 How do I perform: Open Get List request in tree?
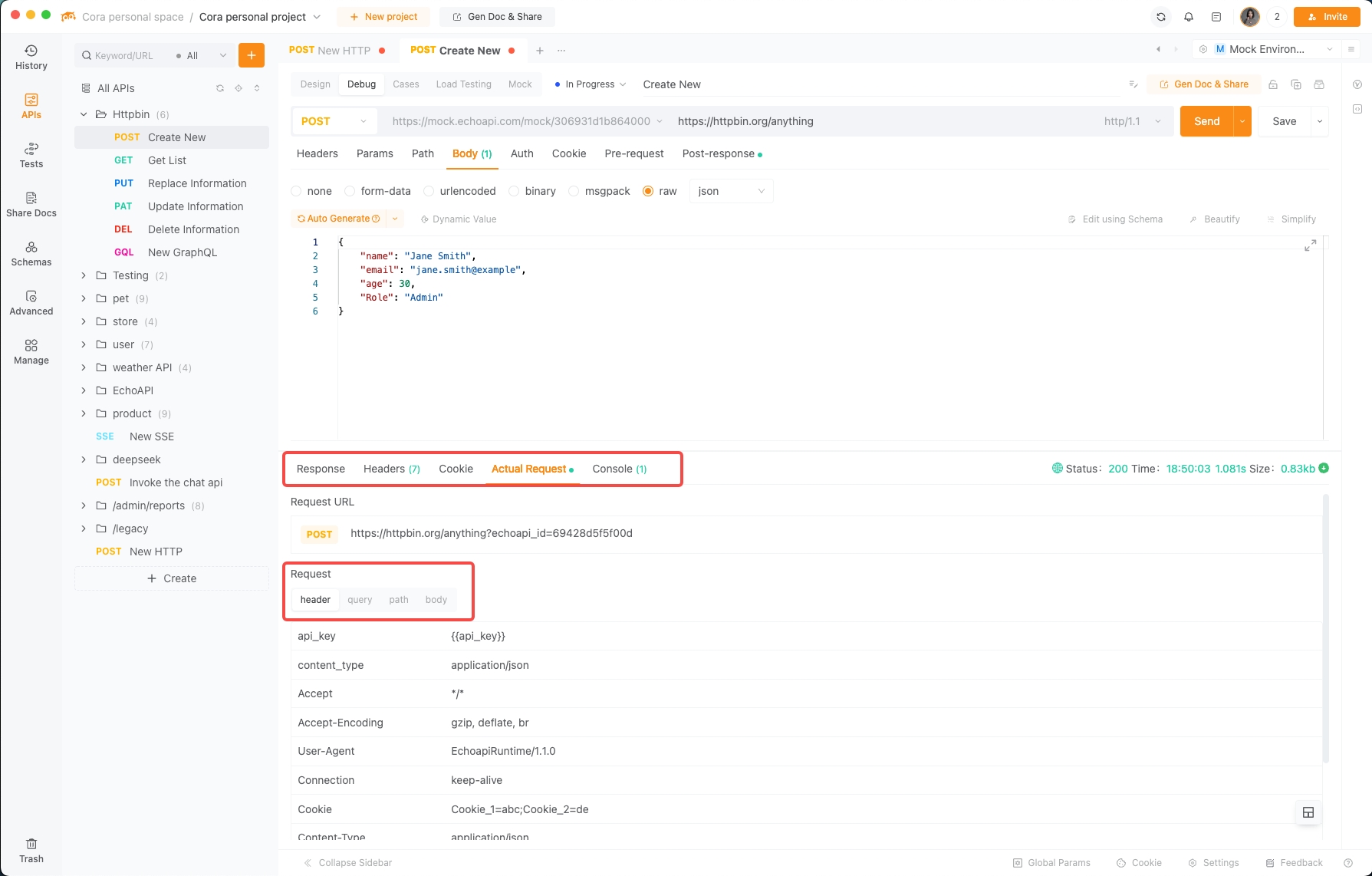point(172,160)
